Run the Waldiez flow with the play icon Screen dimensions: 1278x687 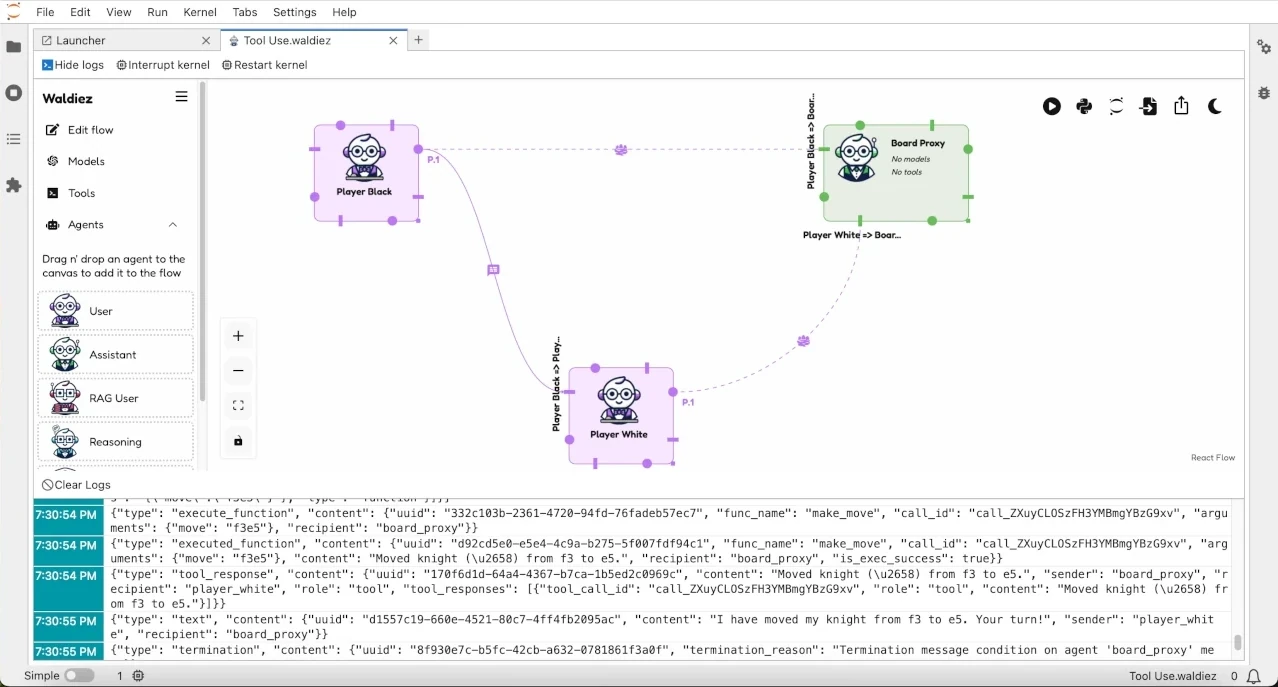pos(1052,106)
